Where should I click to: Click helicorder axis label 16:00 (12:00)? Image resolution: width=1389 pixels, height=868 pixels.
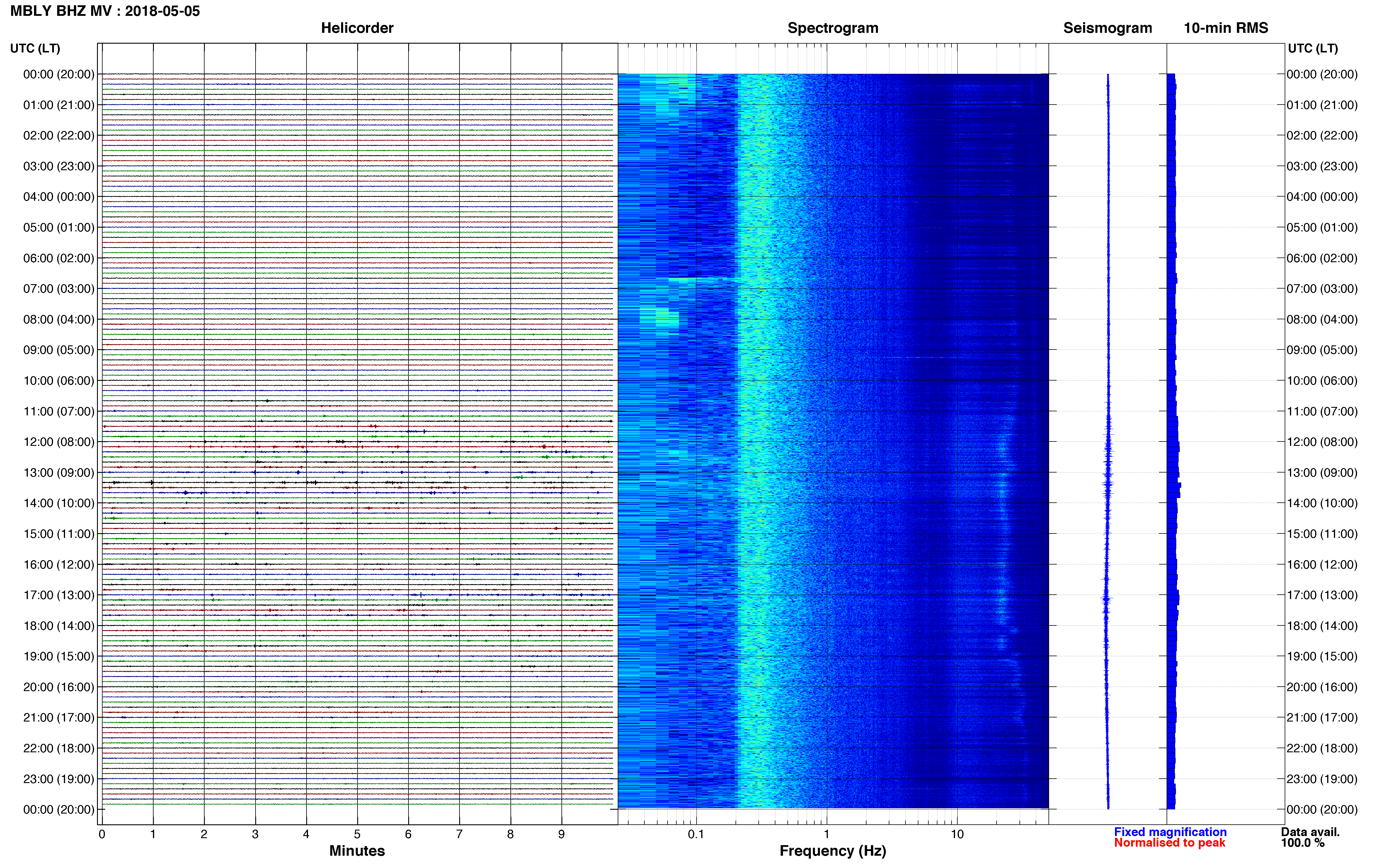59,564
